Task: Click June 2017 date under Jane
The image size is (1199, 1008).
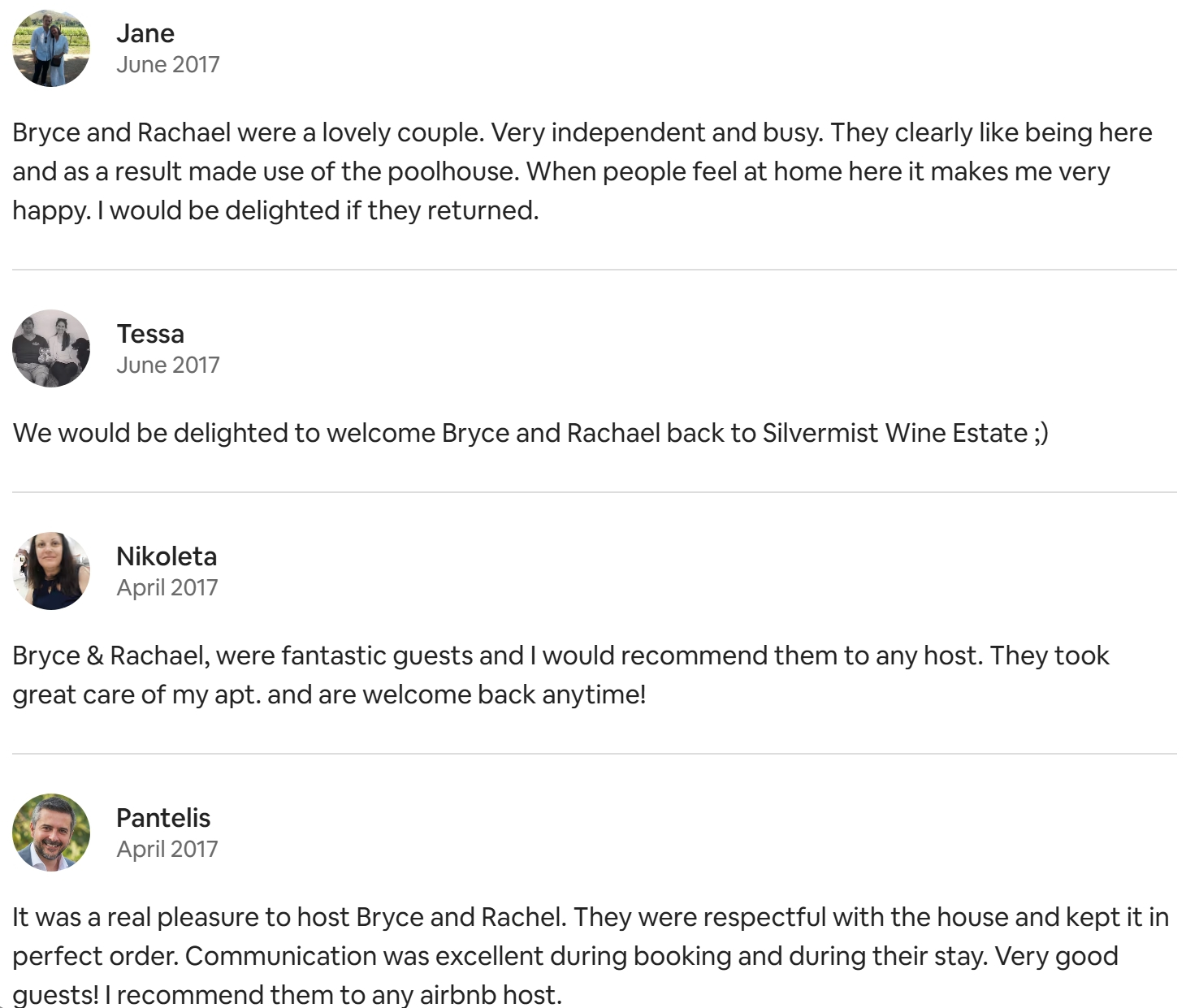Action: pos(167,65)
